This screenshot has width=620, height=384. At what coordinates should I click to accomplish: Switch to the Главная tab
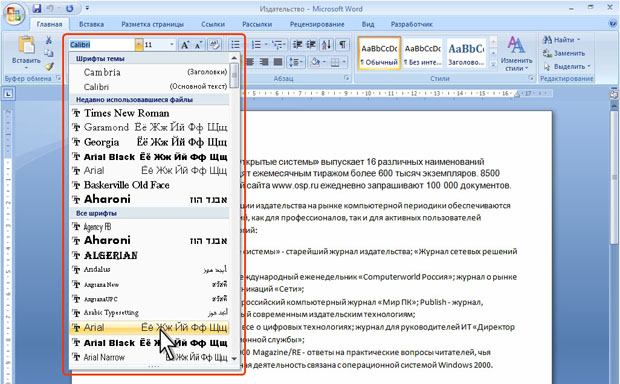click(49, 24)
